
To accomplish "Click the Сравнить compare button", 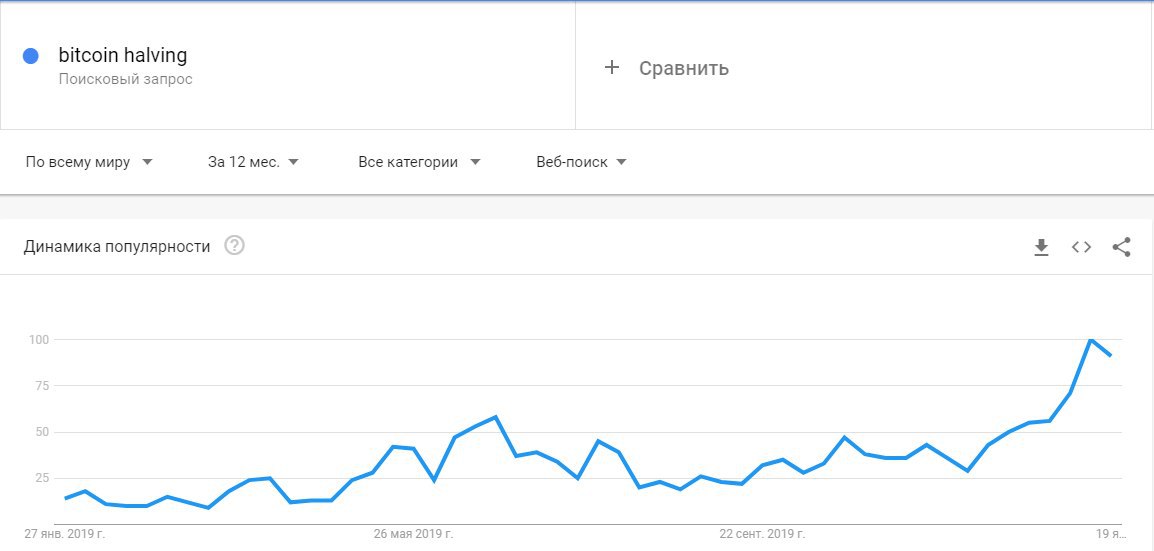I will (683, 68).
